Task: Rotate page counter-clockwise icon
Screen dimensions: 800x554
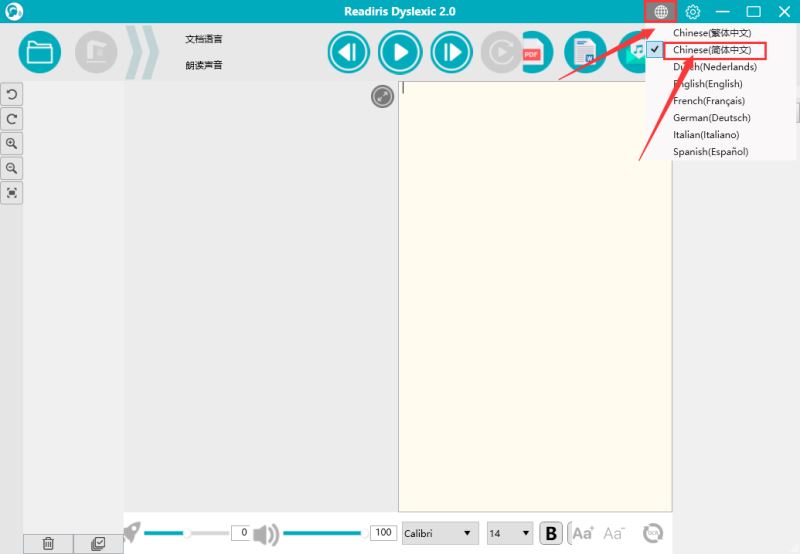Action: [x=11, y=94]
